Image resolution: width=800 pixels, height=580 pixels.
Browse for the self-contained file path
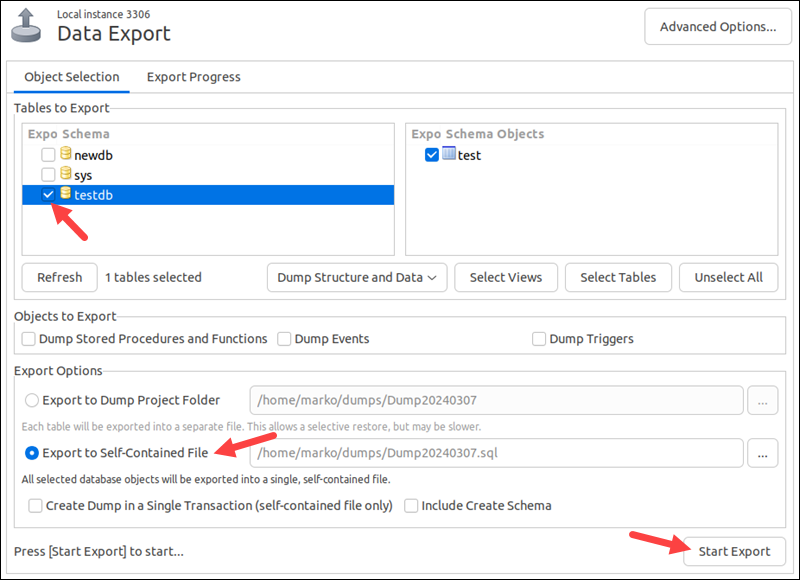(x=763, y=453)
